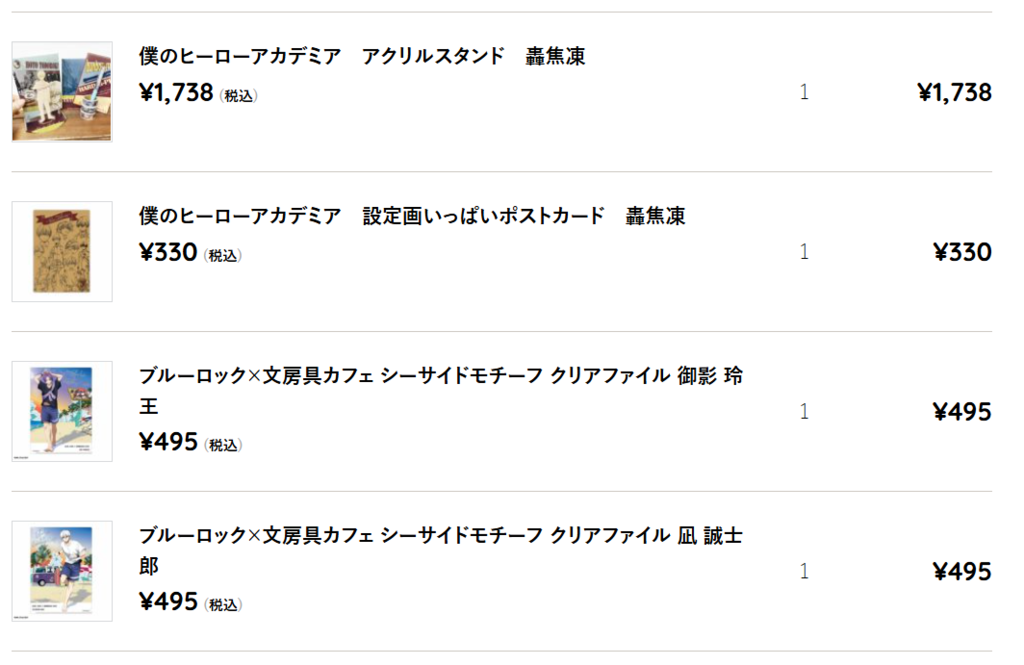The width and height of the screenshot is (1024, 665).
Task: Click the ¥1,738 subtotal at row end
Action: pos(955,93)
